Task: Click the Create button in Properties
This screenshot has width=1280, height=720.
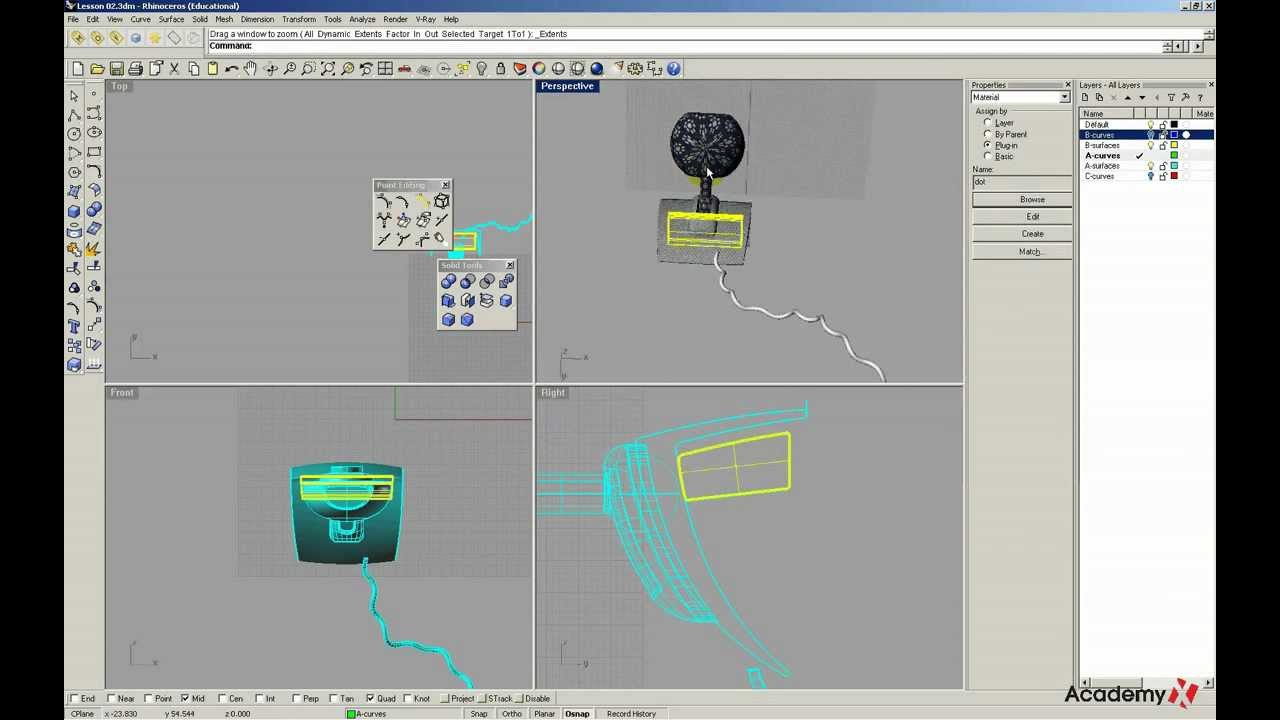Action: [x=1022, y=234]
